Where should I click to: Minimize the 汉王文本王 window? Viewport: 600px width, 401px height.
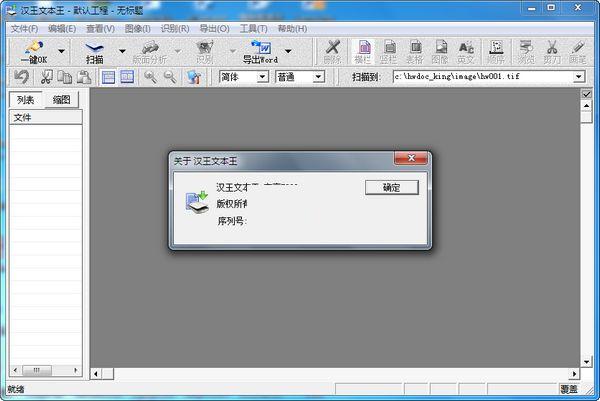(x=531, y=8)
